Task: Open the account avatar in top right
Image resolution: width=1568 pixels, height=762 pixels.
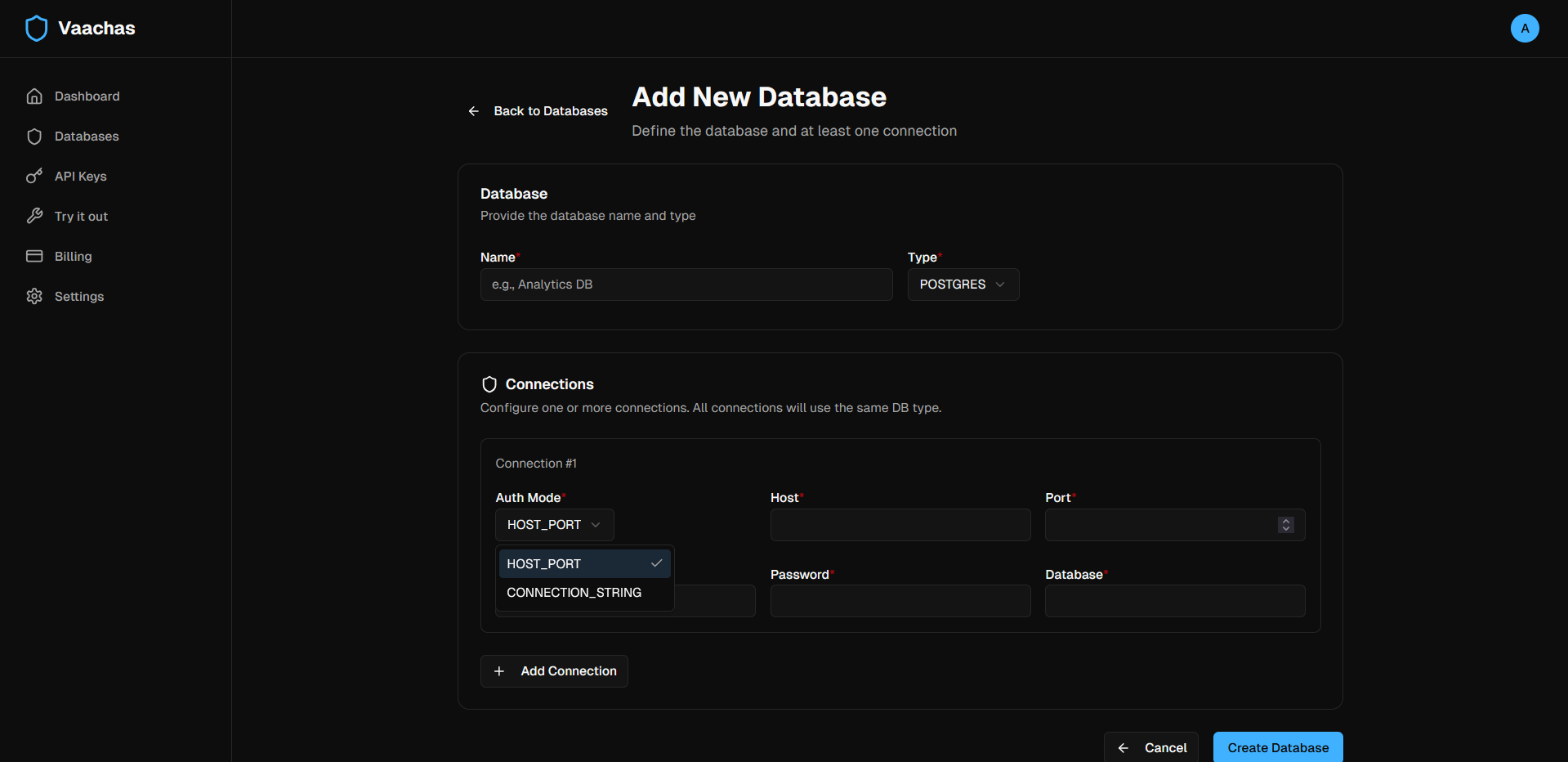Action: (1525, 28)
